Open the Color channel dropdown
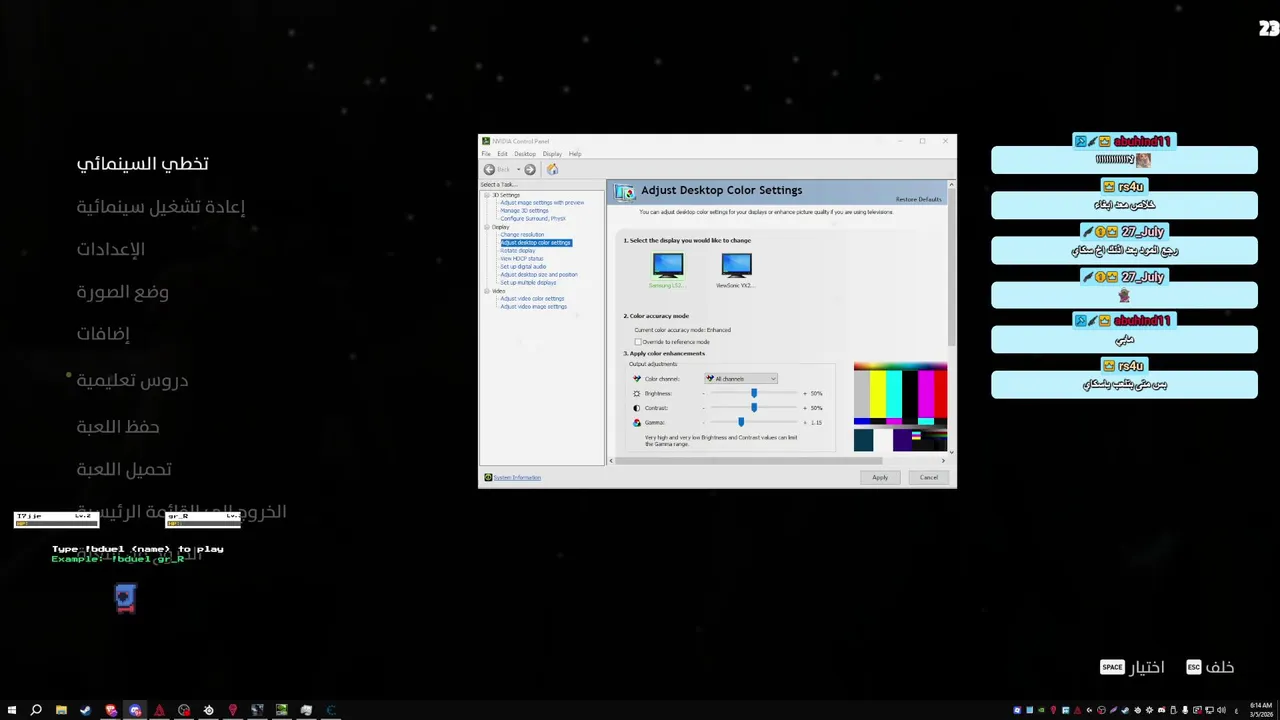This screenshot has height=720, width=1280. pyautogui.click(x=741, y=379)
